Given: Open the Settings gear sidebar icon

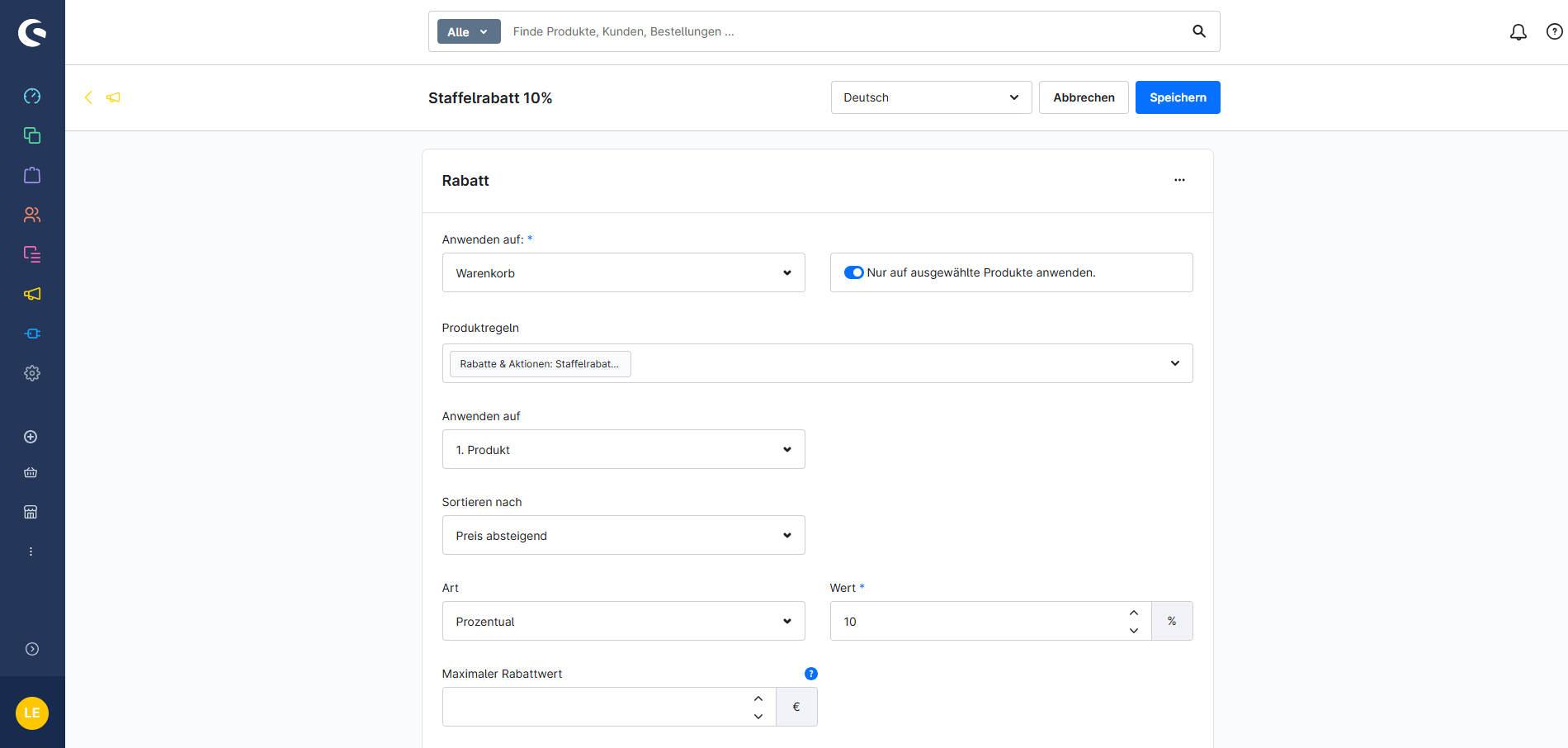Looking at the screenshot, I should point(32,373).
